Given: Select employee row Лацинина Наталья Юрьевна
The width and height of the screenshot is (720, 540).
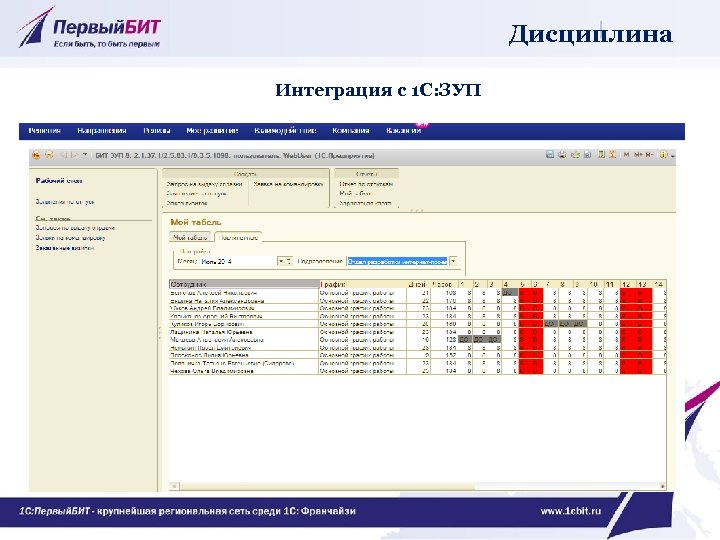Looking at the screenshot, I should (x=417, y=332).
